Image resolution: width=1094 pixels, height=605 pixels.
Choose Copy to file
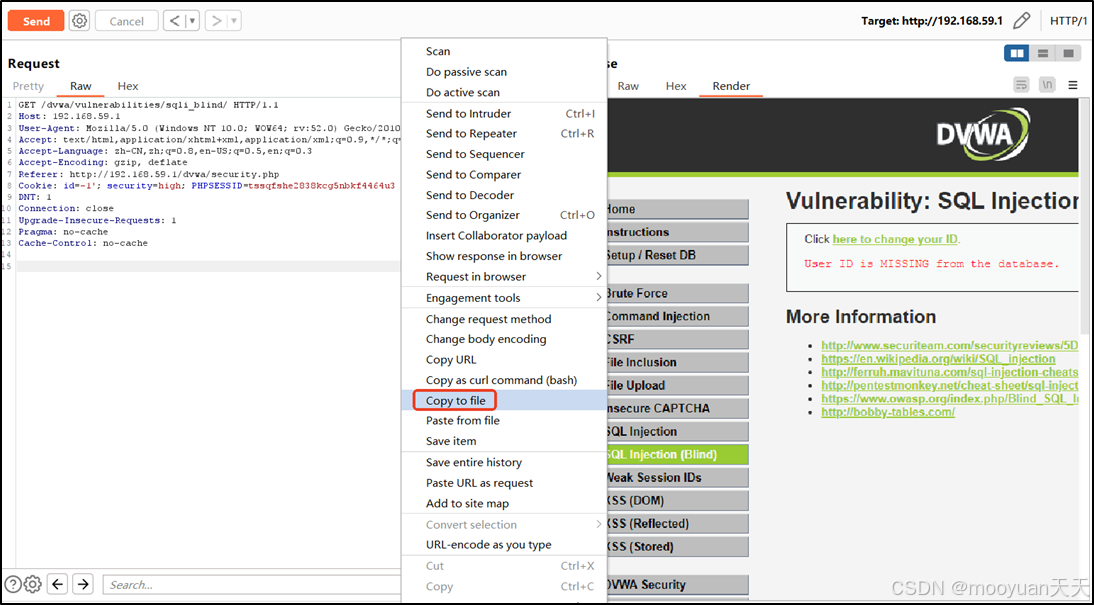point(504,401)
